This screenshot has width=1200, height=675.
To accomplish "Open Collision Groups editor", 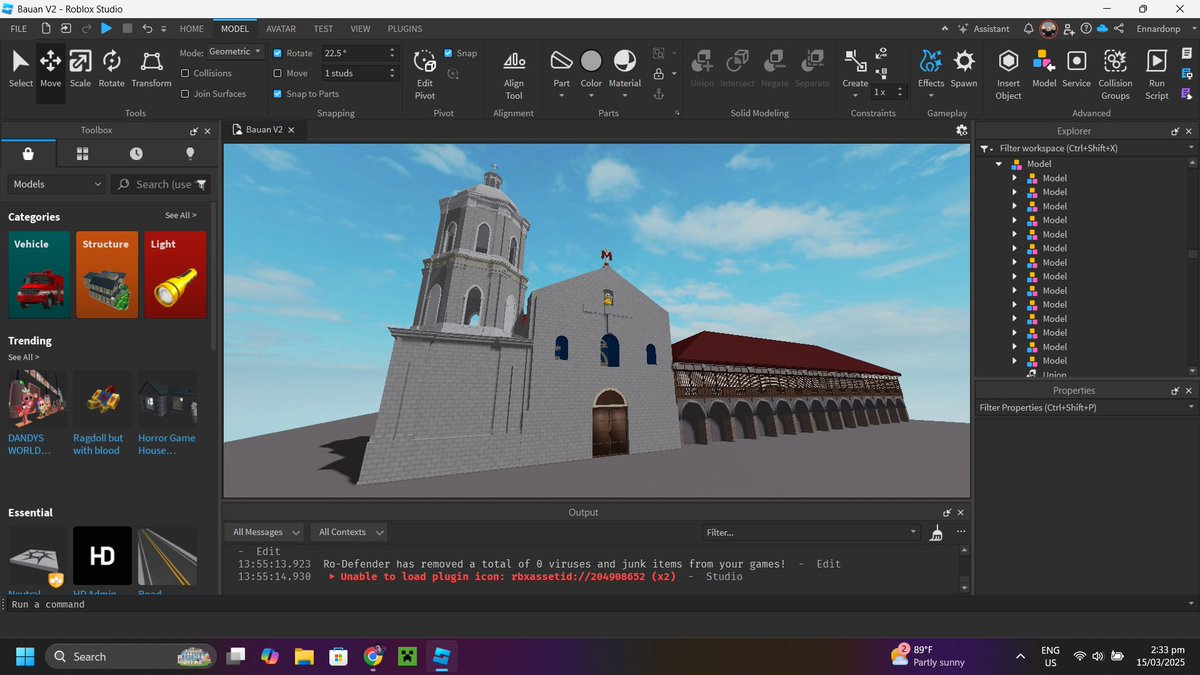I will (x=1115, y=75).
